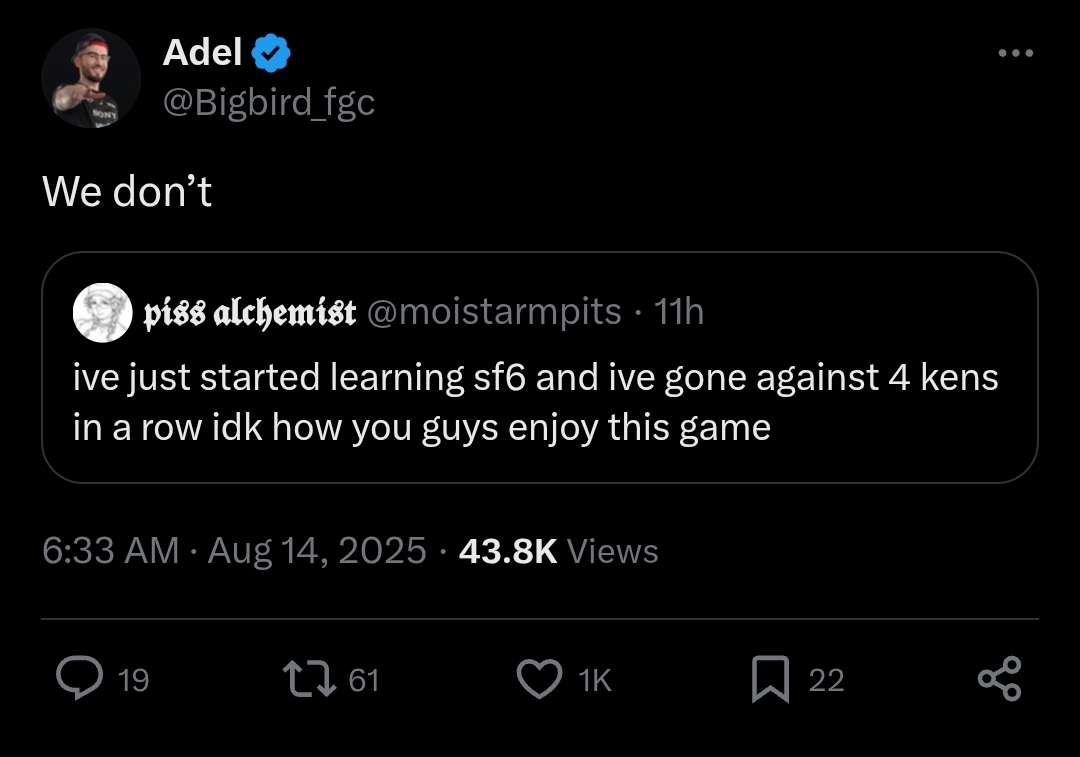Click the 1K likes count

595,681
